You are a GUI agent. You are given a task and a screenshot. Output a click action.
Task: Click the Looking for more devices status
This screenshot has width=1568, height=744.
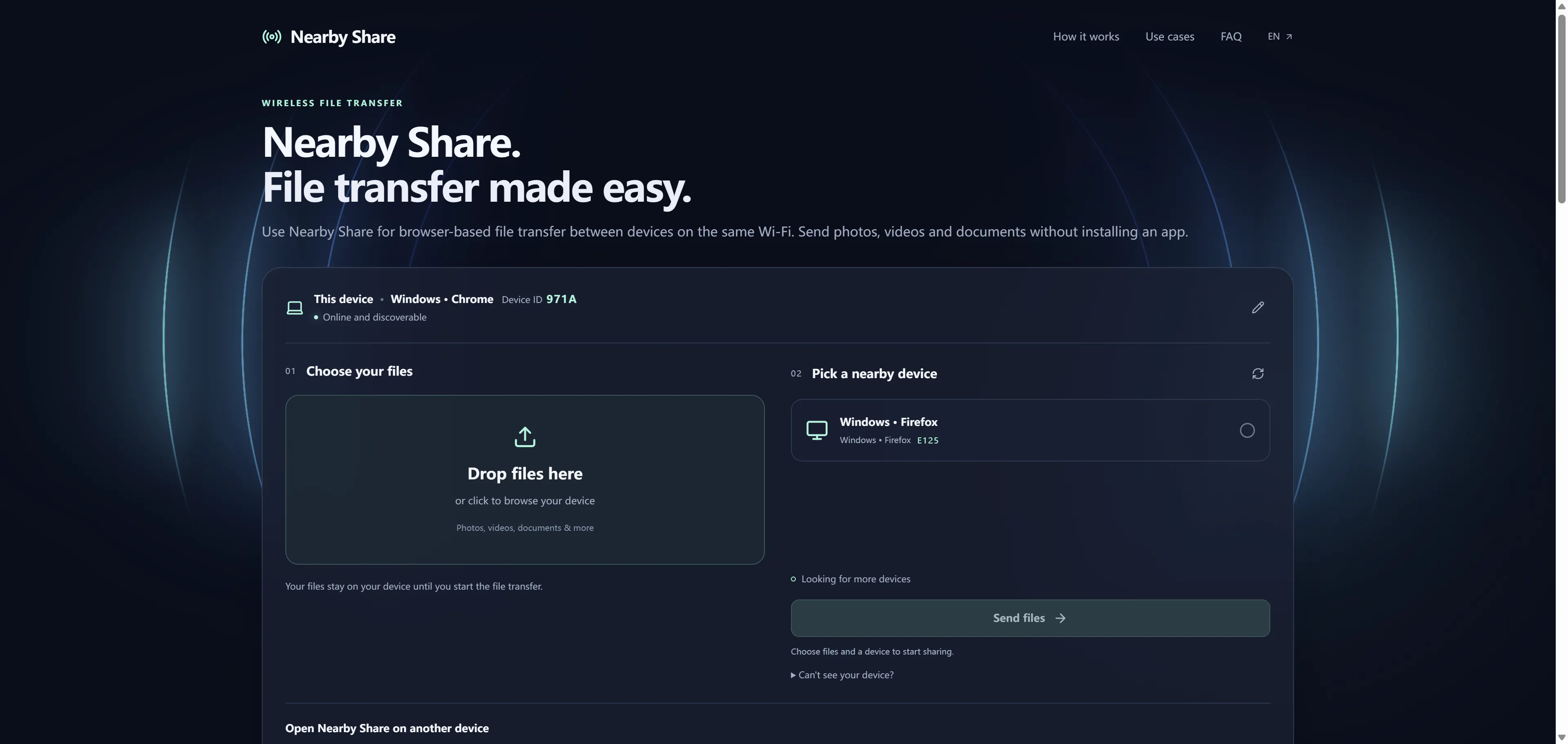pyautogui.click(x=855, y=579)
